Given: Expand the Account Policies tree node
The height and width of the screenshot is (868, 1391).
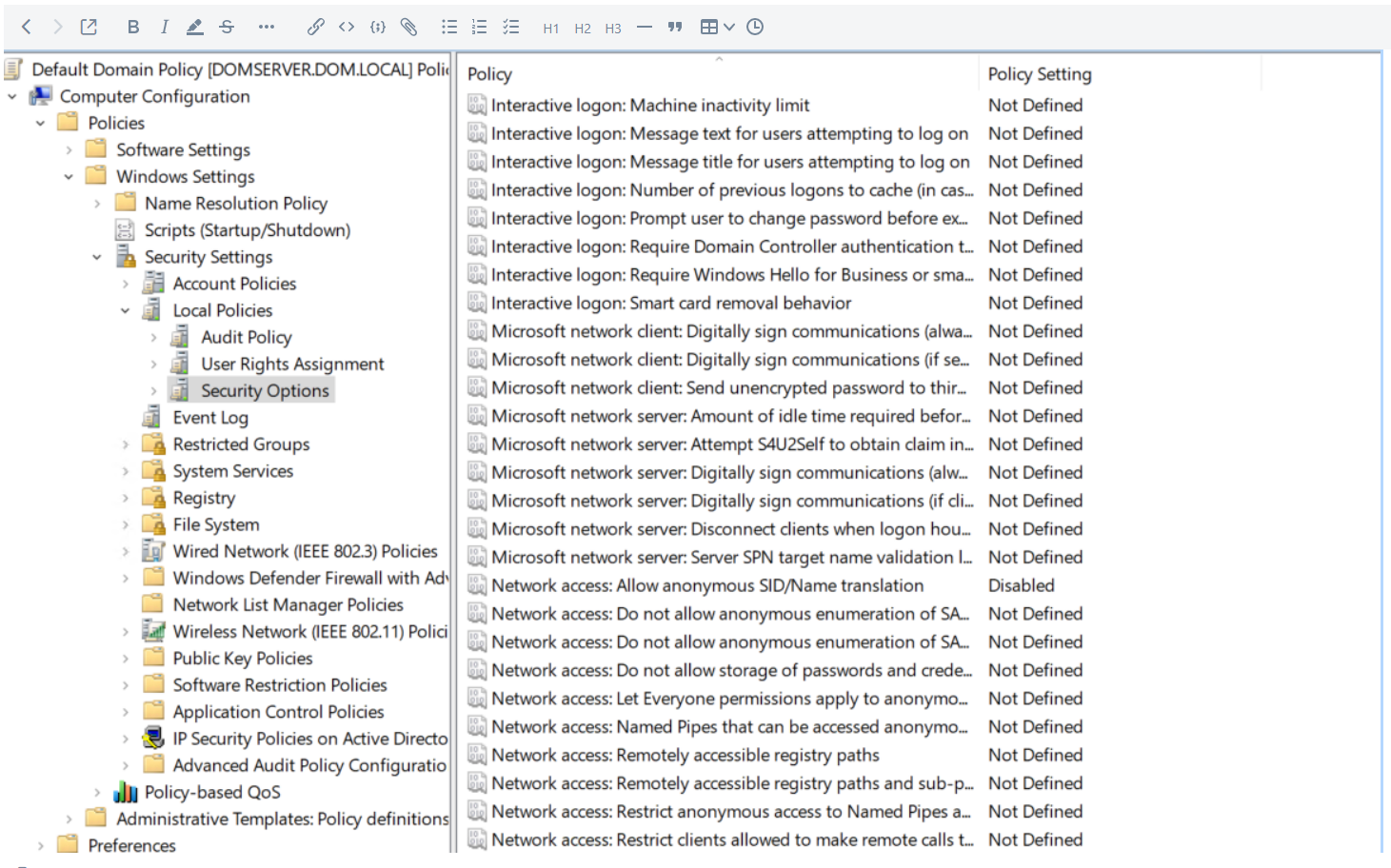Looking at the screenshot, I should 125,283.
